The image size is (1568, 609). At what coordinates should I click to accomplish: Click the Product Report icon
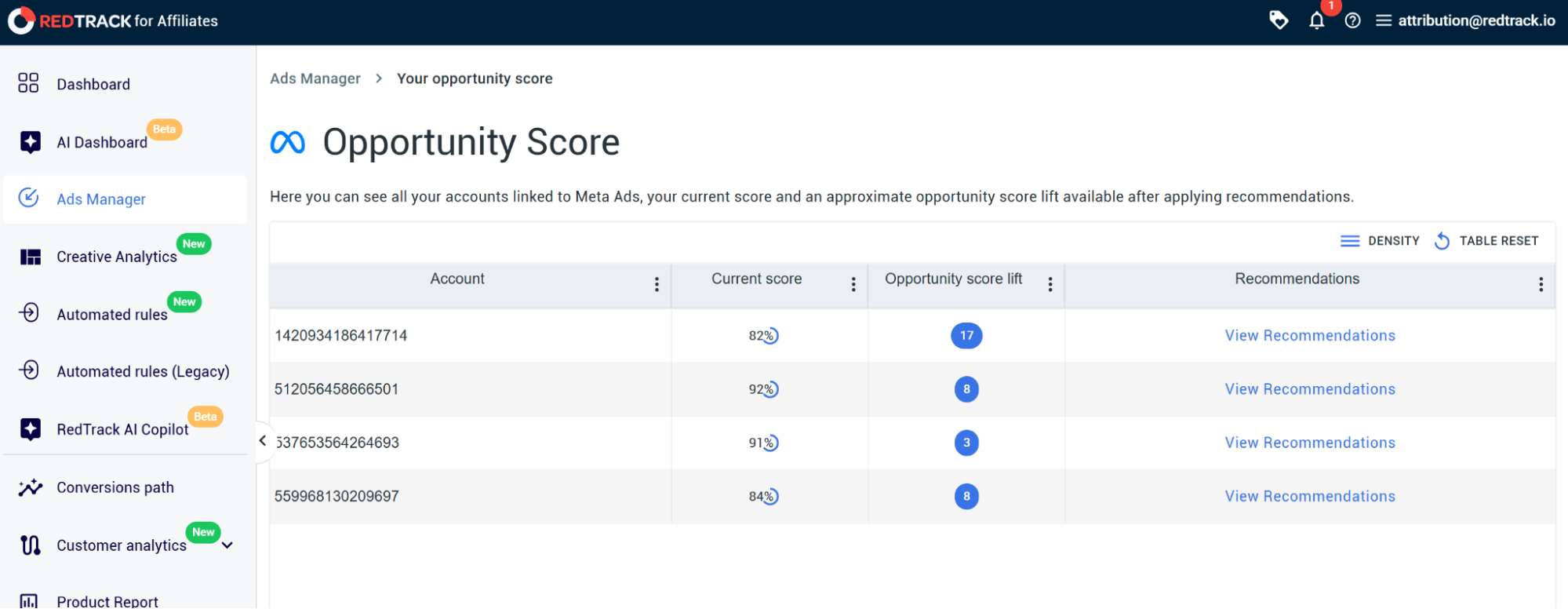[28, 601]
